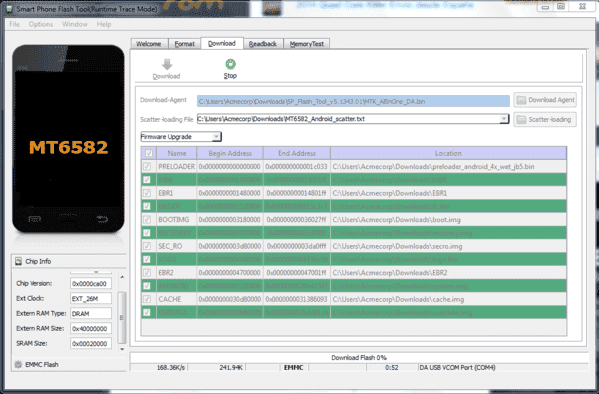This screenshot has width=599, height=394.
Task: Click the EBR2 name cell
Action: click(x=176, y=273)
